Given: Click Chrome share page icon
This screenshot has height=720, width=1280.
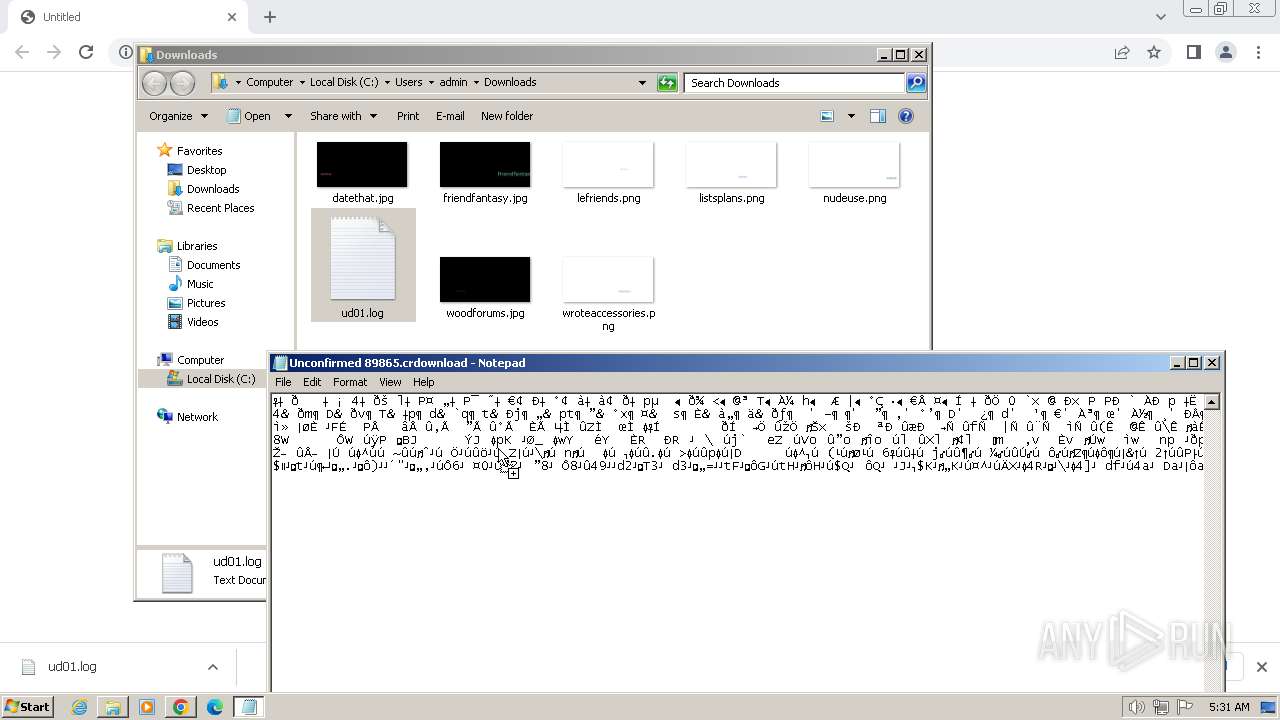Looking at the screenshot, I should 1122,52.
